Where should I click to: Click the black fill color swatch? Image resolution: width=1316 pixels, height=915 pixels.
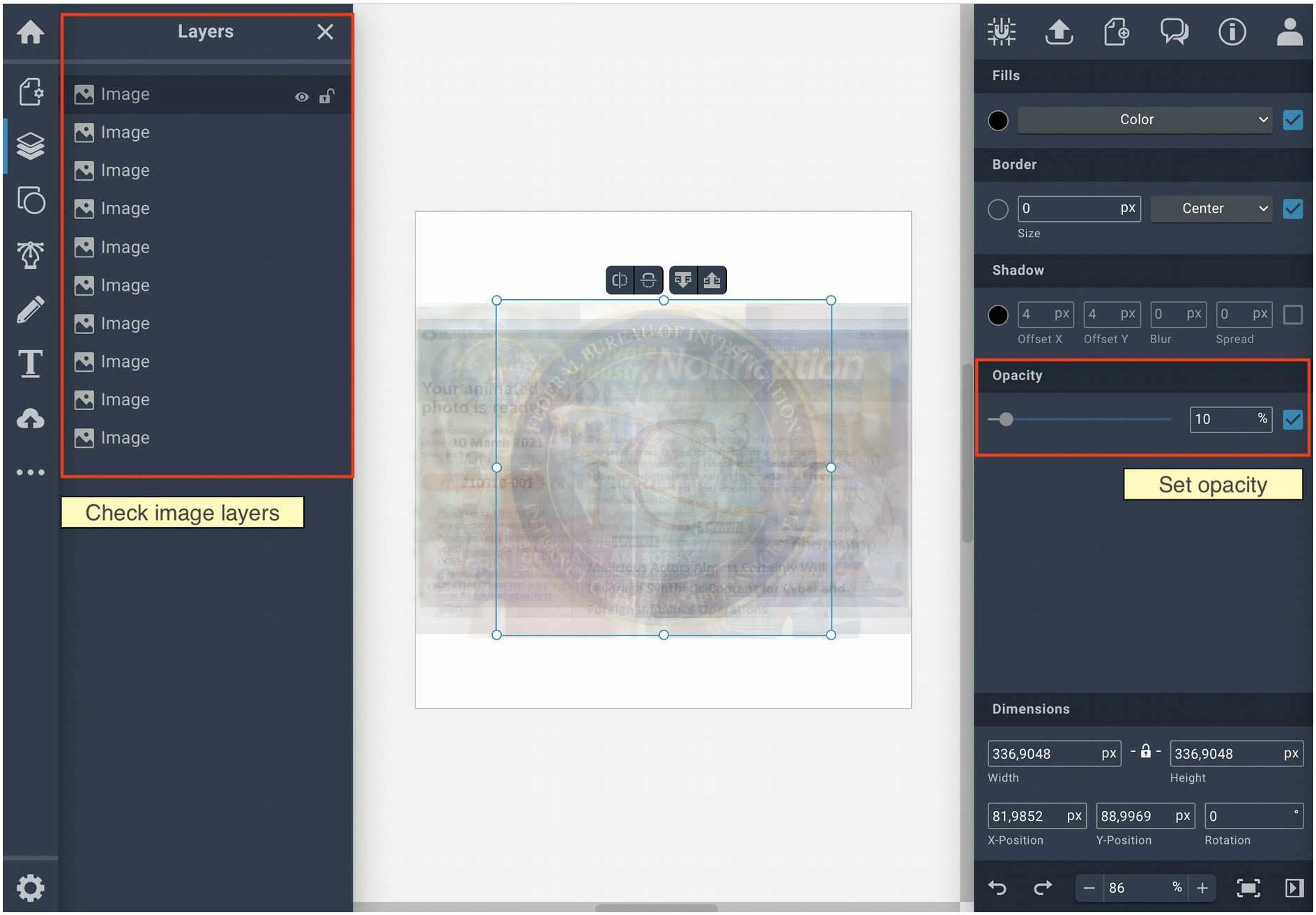998,121
